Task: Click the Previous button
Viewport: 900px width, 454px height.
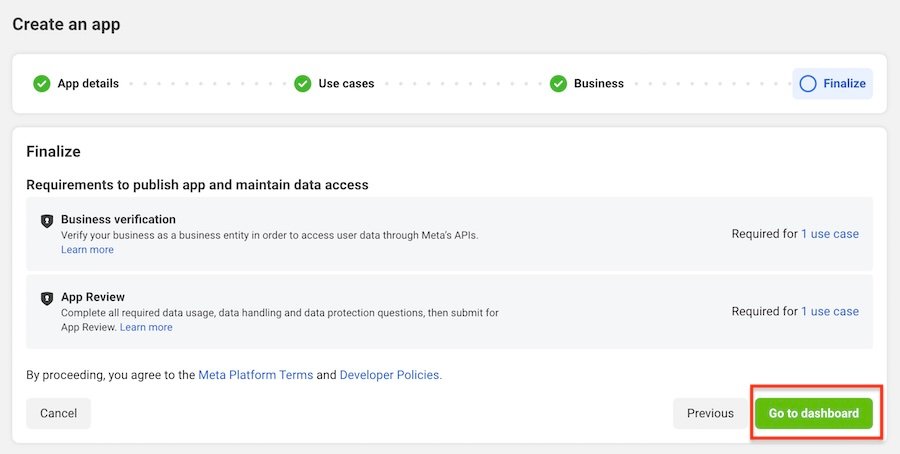Action: [710, 413]
